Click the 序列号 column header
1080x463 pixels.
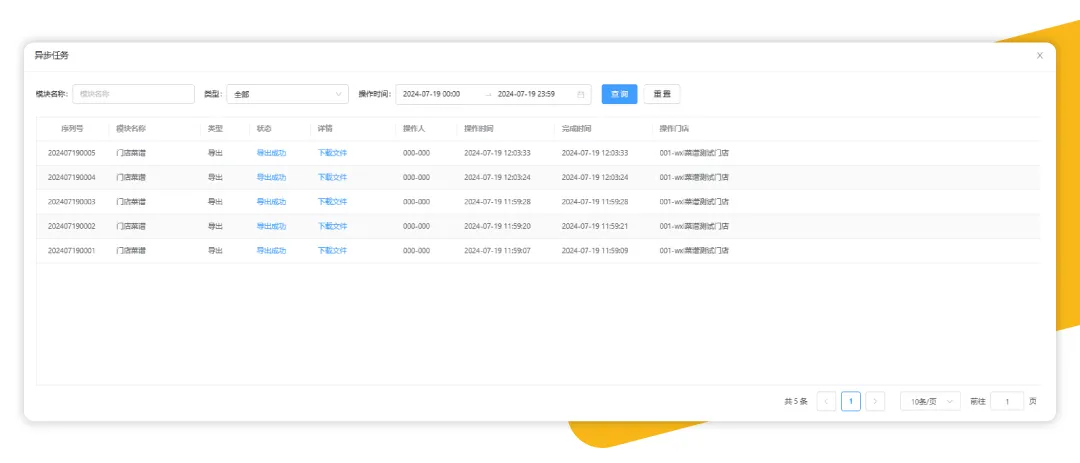72,129
